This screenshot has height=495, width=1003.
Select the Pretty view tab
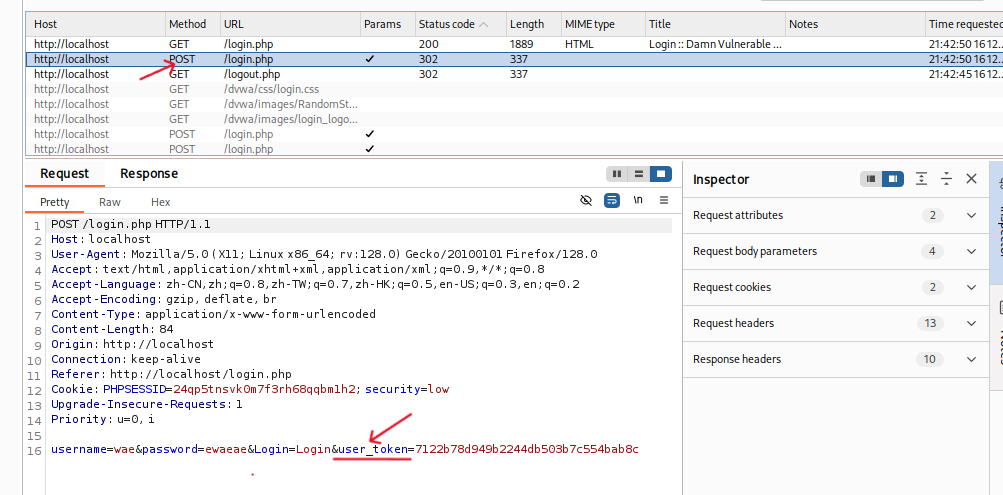click(x=54, y=202)
